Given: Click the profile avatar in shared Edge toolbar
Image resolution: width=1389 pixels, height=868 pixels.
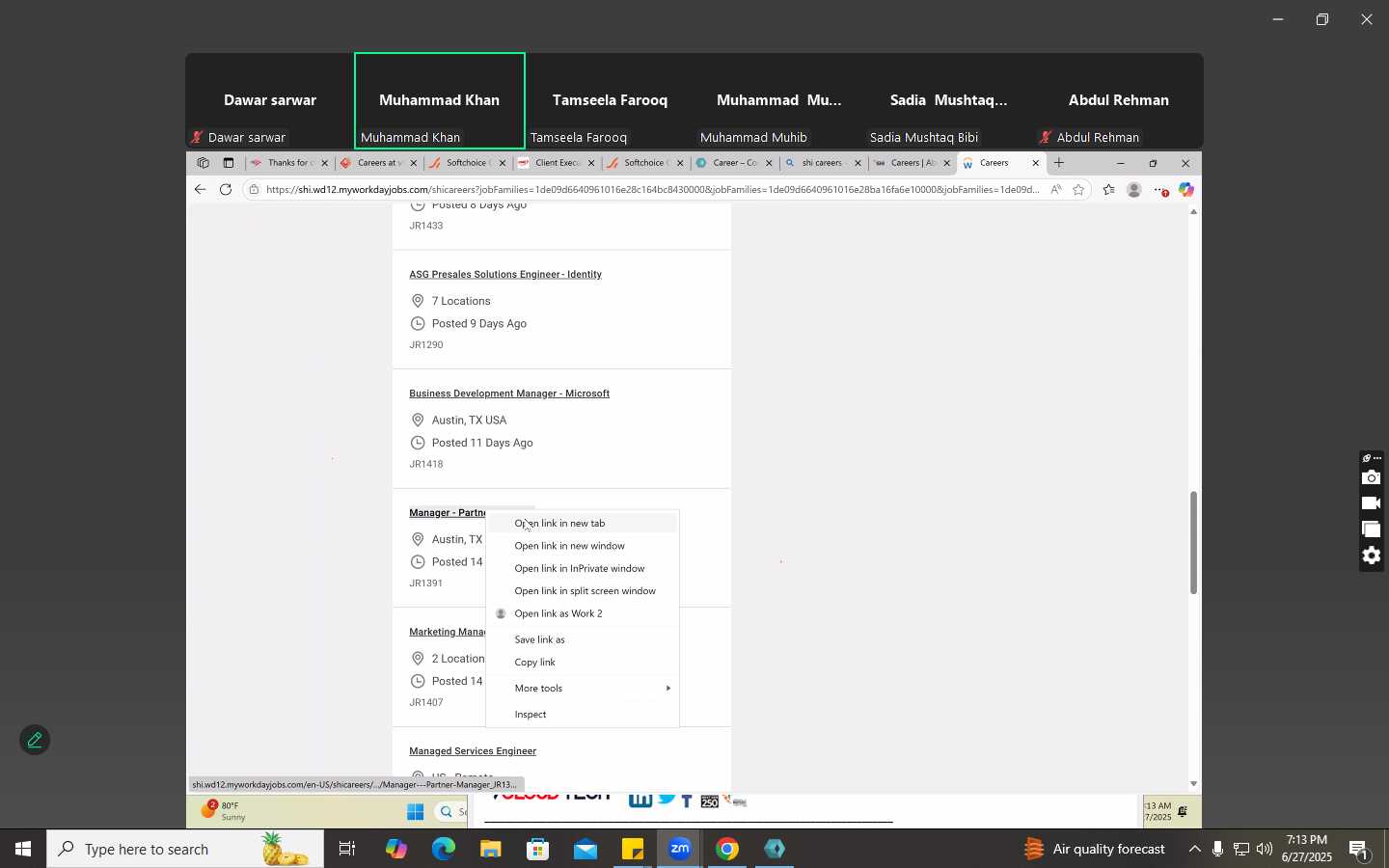Looking at the screenshot, I should [x=1134, y=190].
